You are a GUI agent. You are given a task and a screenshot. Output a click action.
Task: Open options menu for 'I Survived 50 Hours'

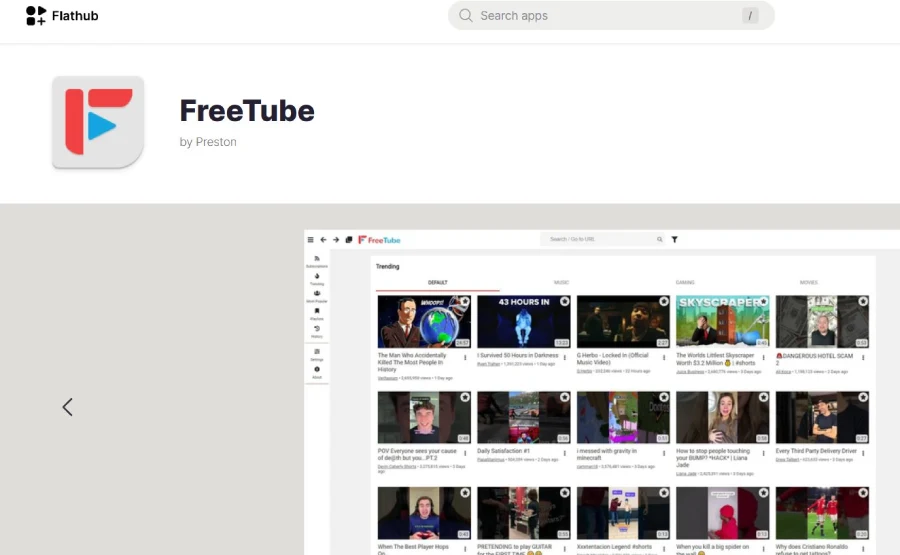(565, 358)
